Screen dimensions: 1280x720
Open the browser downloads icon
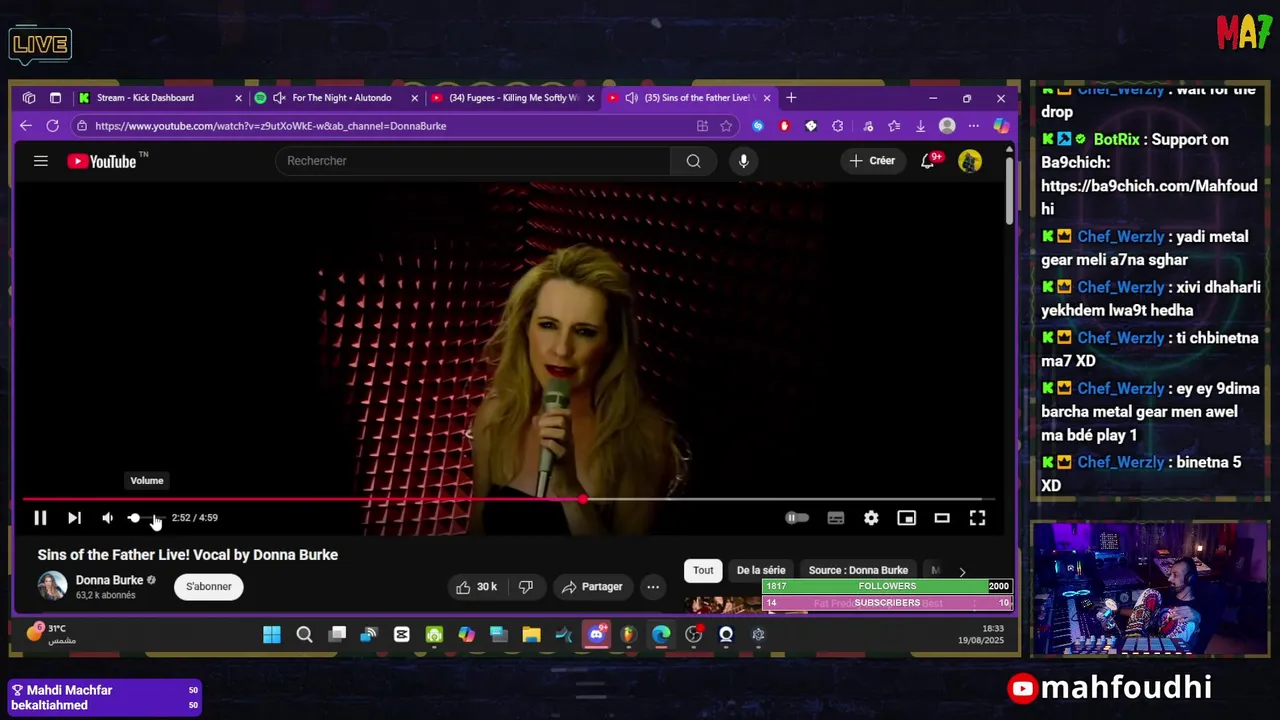point(920,126)
